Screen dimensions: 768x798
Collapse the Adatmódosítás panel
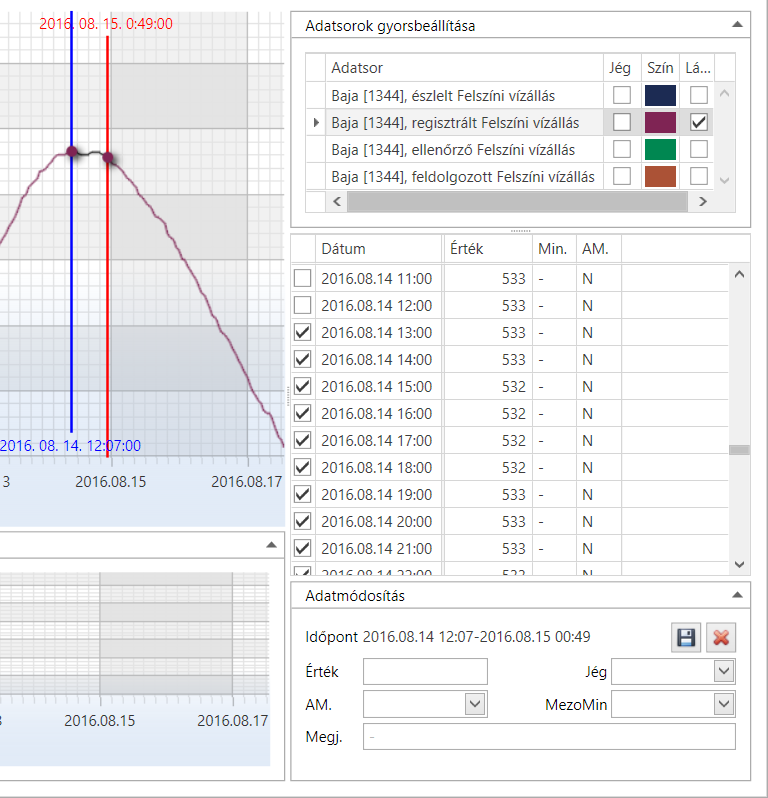point(737,595)
